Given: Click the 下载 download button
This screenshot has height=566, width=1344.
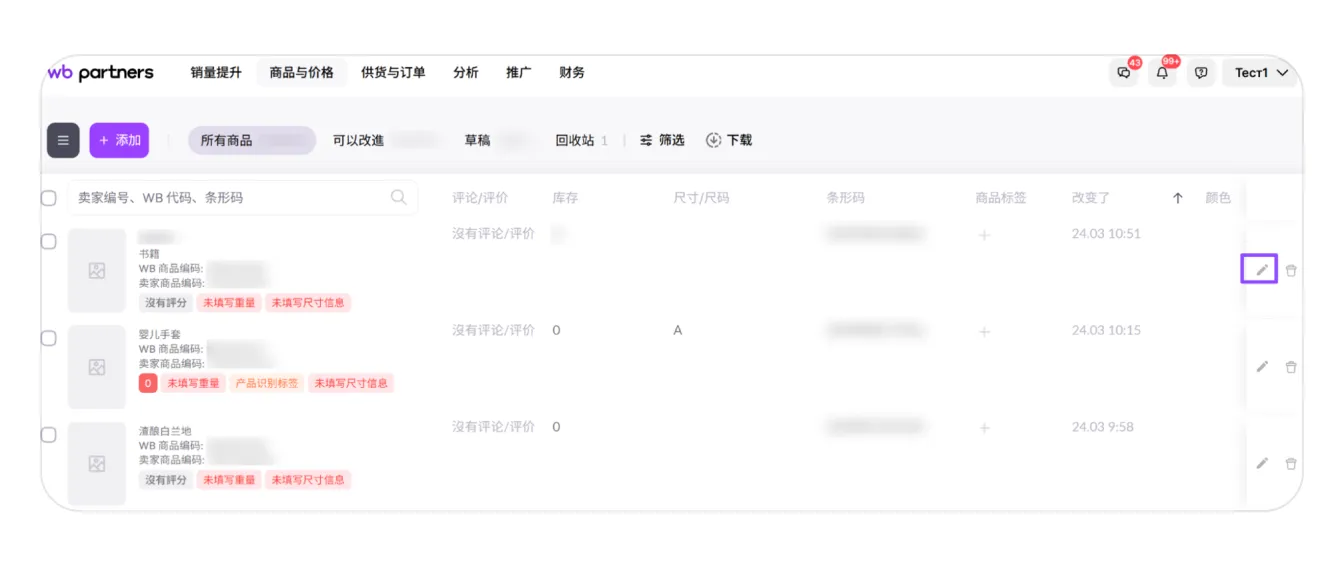Looking at the screenshot, I should pyautogui.click(x=728, y=141).
